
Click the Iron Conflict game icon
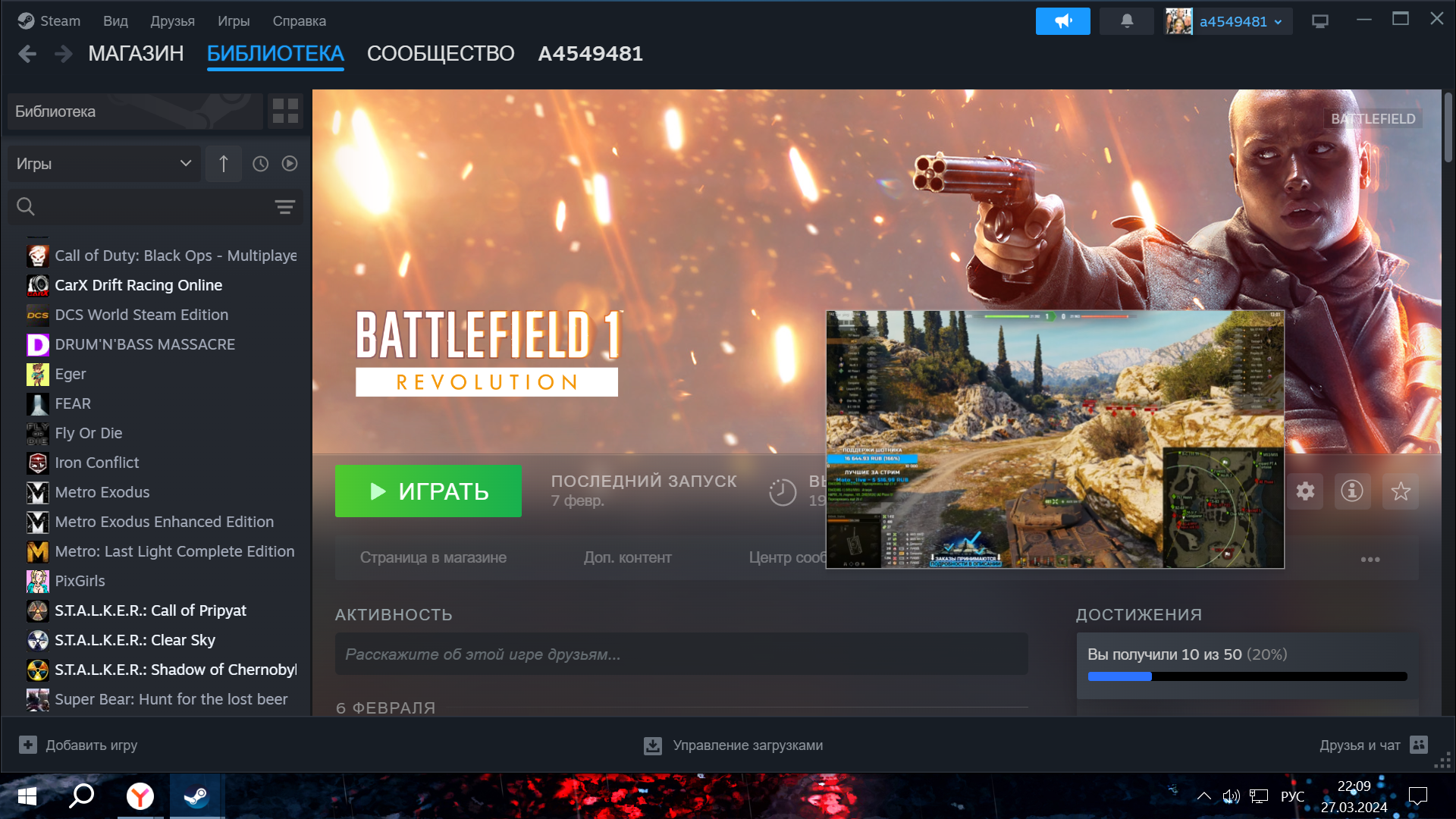pos(38,463)
